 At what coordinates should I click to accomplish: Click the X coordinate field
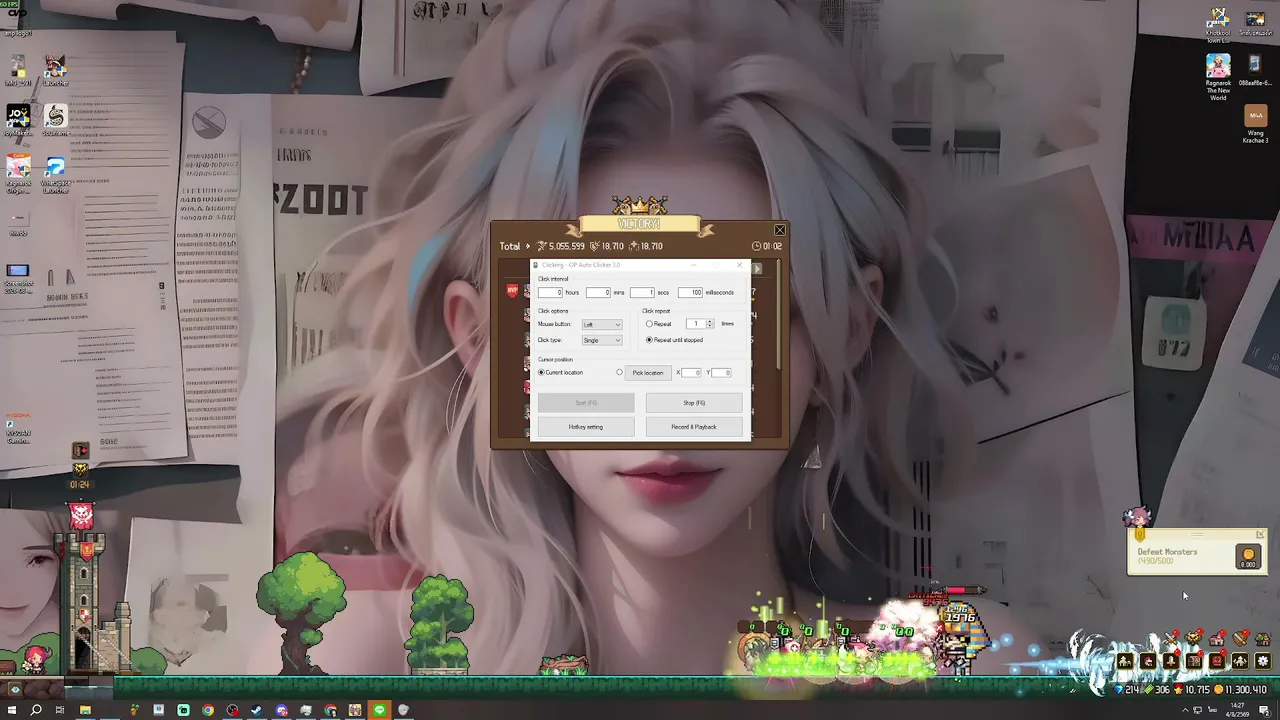691,373
